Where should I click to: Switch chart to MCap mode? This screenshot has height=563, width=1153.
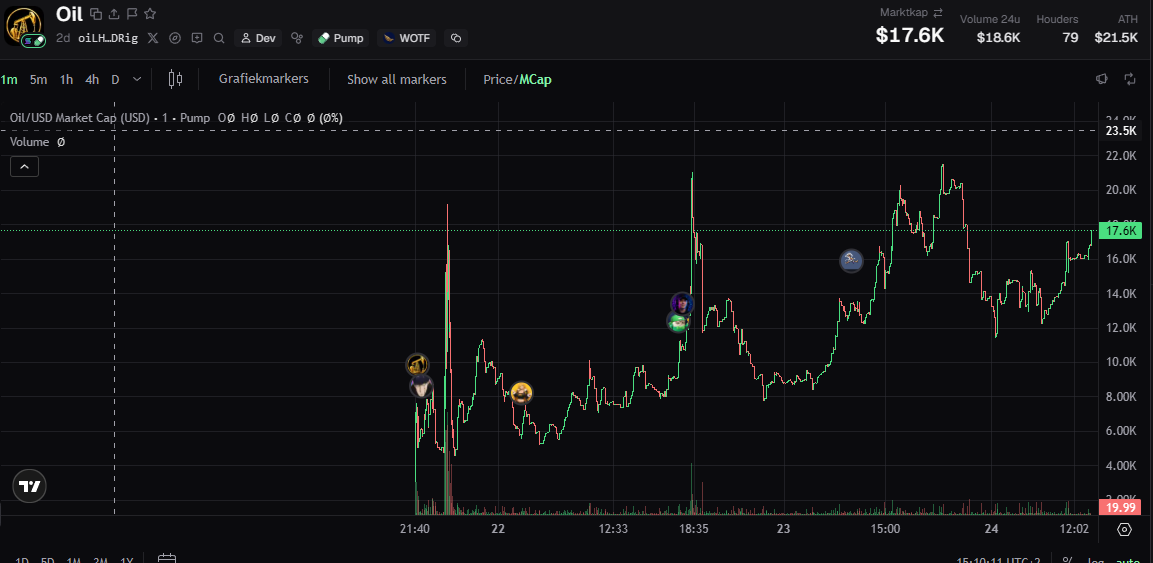[535, 79]
